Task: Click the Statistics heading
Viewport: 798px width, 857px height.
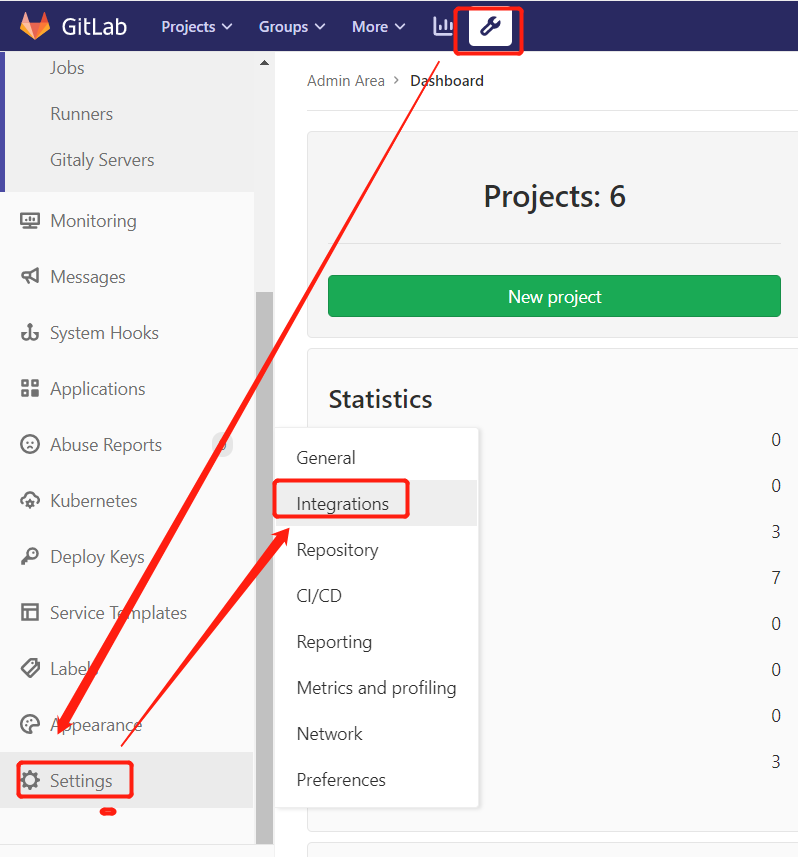Action: [x=380, y=399]
